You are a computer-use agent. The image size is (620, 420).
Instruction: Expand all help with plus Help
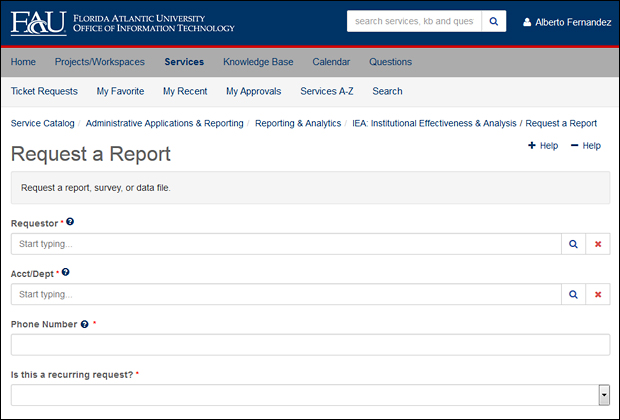(x=543, y=146)
